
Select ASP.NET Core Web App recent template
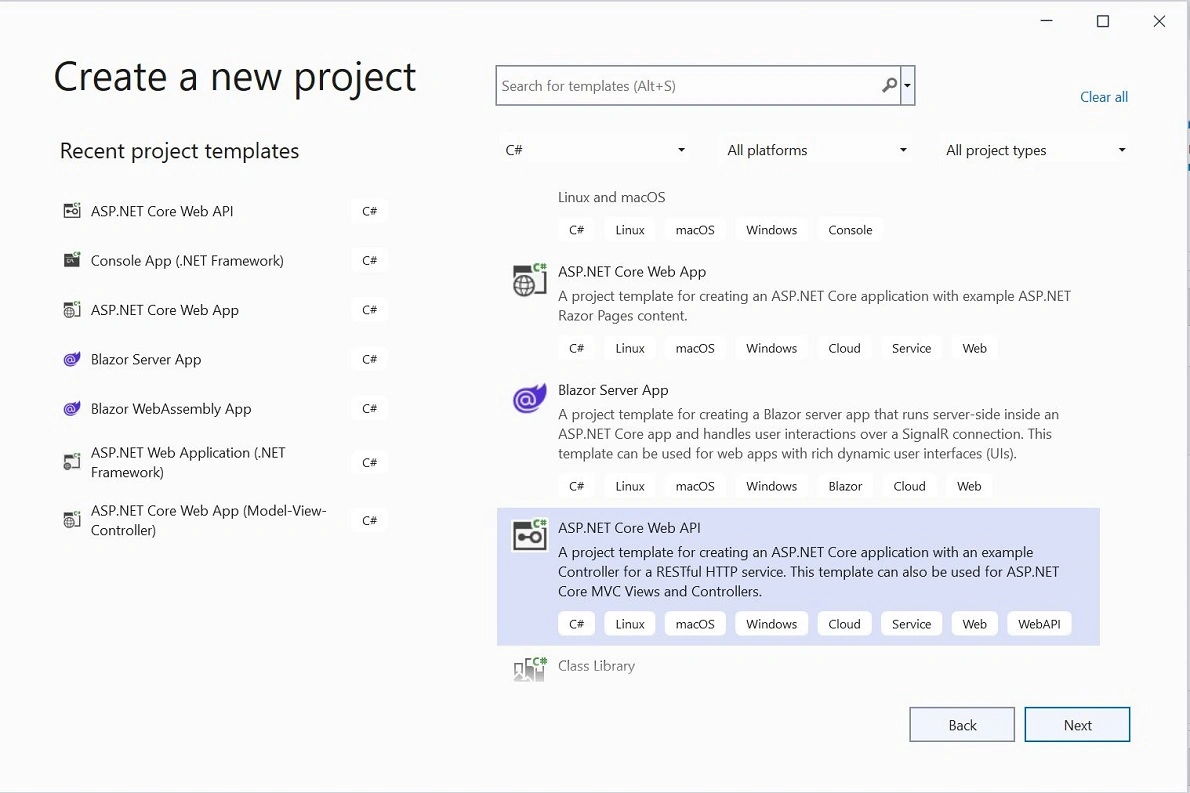pyautogui.click(x=225, y=310)
